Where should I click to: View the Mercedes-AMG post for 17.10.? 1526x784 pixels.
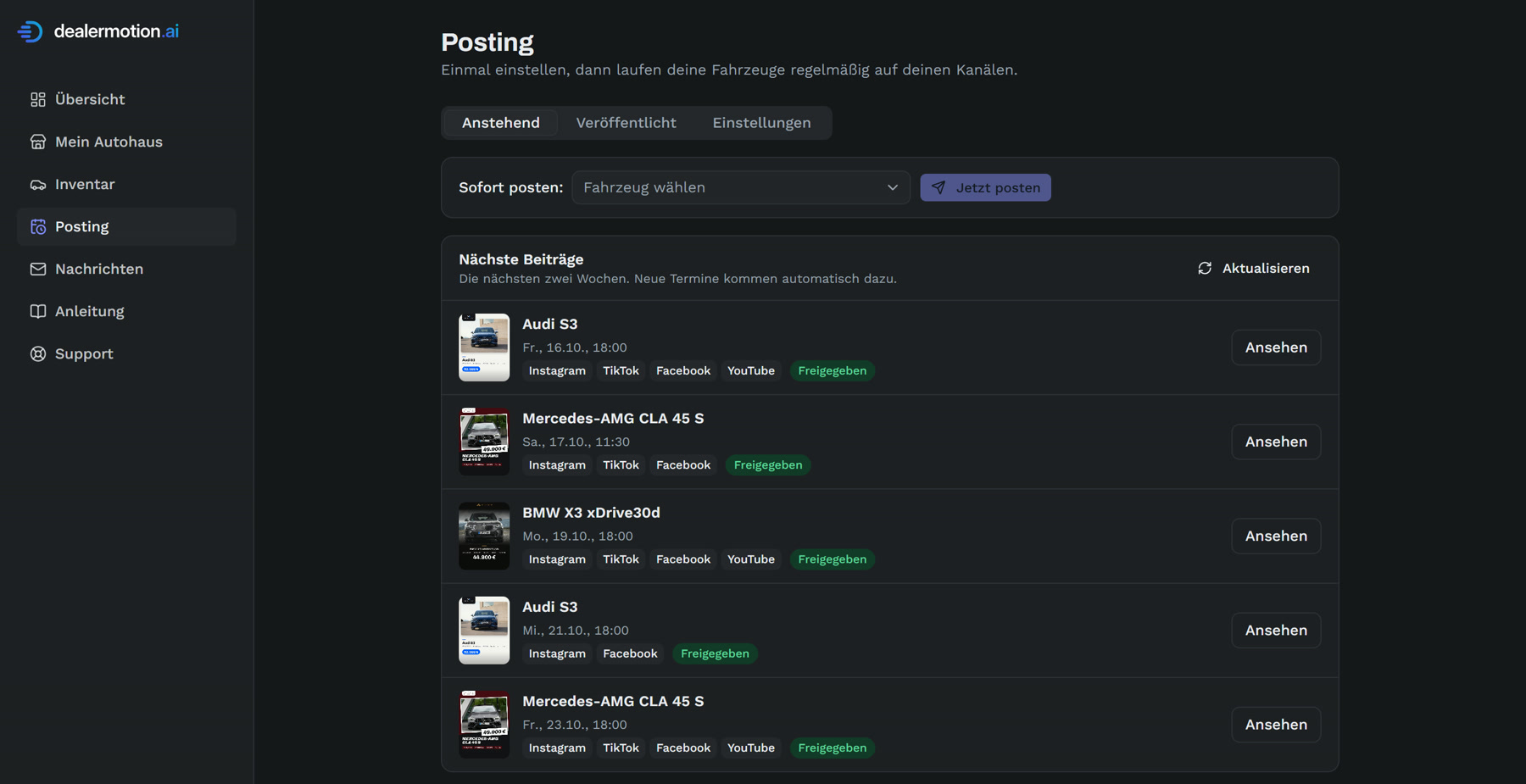(x=1276, y=442)
